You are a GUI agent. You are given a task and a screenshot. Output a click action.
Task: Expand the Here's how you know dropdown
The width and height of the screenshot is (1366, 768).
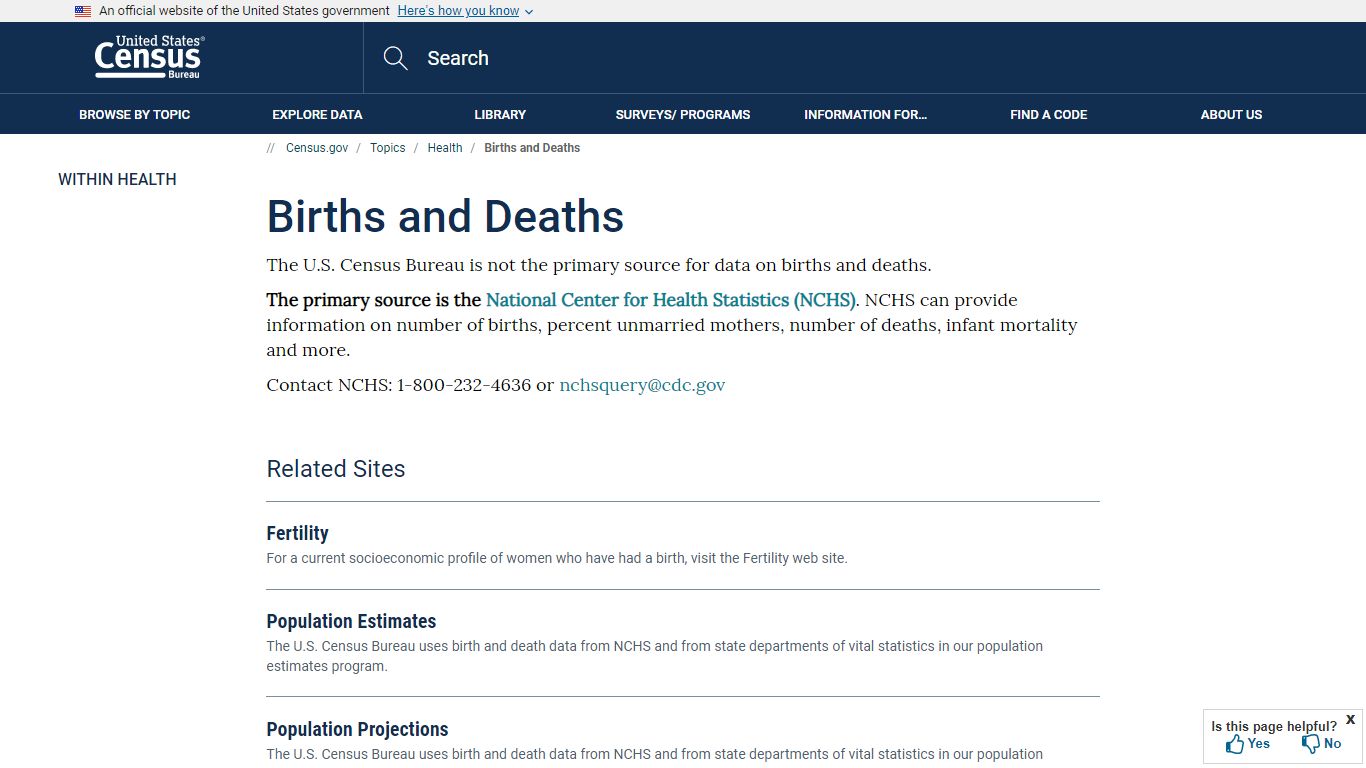465,11
